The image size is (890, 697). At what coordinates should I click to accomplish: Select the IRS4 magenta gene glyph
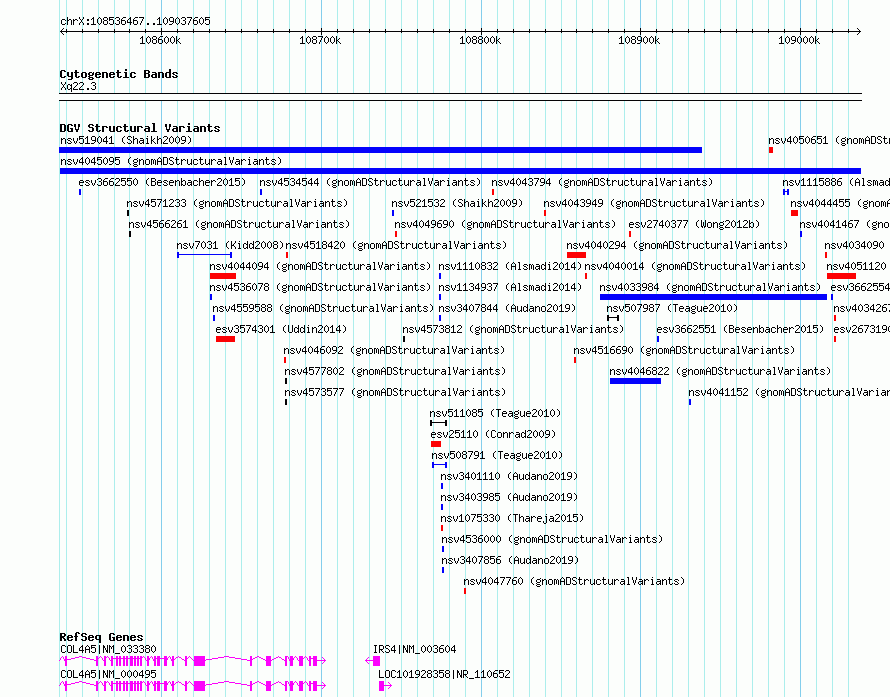pos(372,661)
